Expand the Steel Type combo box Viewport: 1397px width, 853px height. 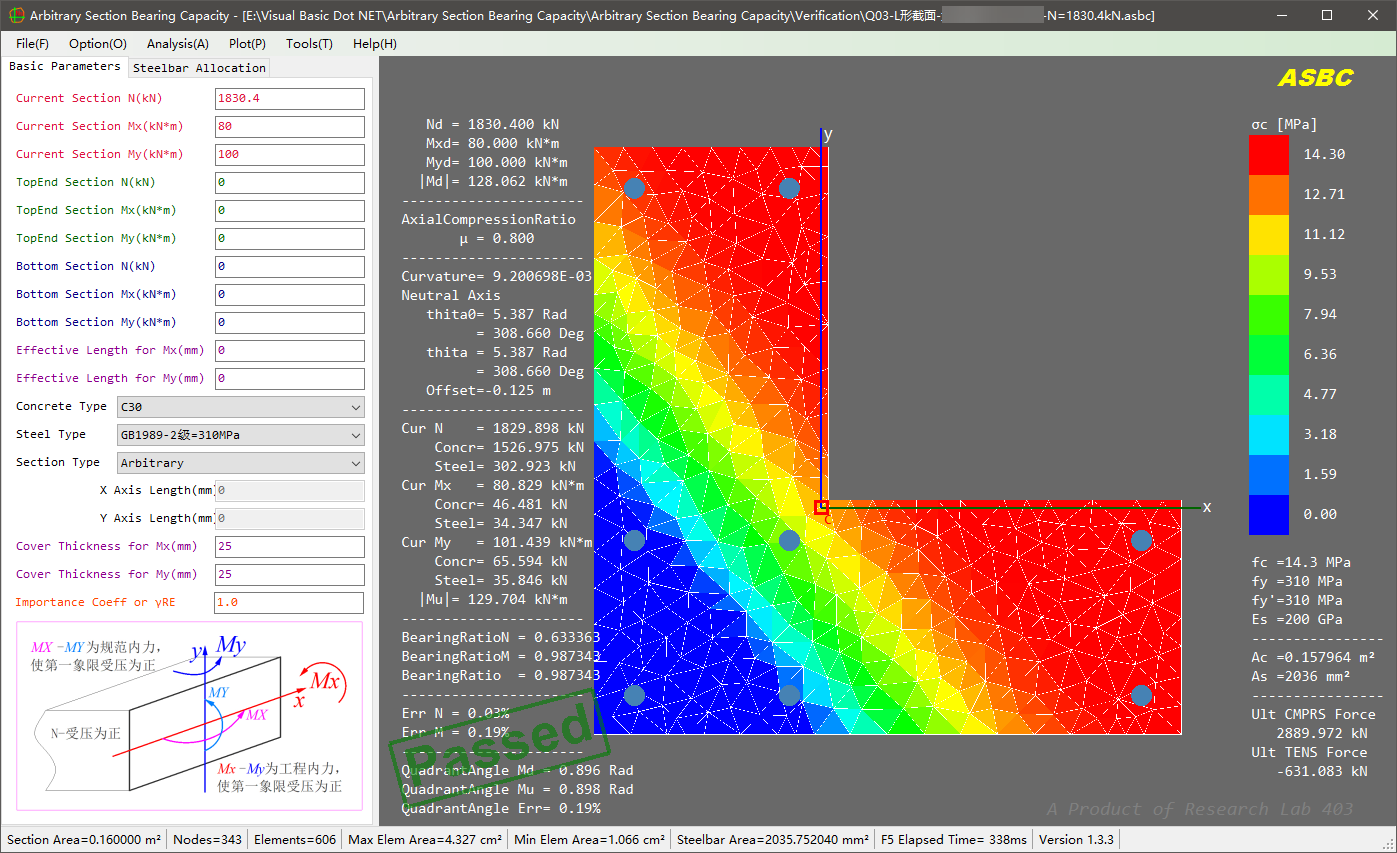coord(240,435)
